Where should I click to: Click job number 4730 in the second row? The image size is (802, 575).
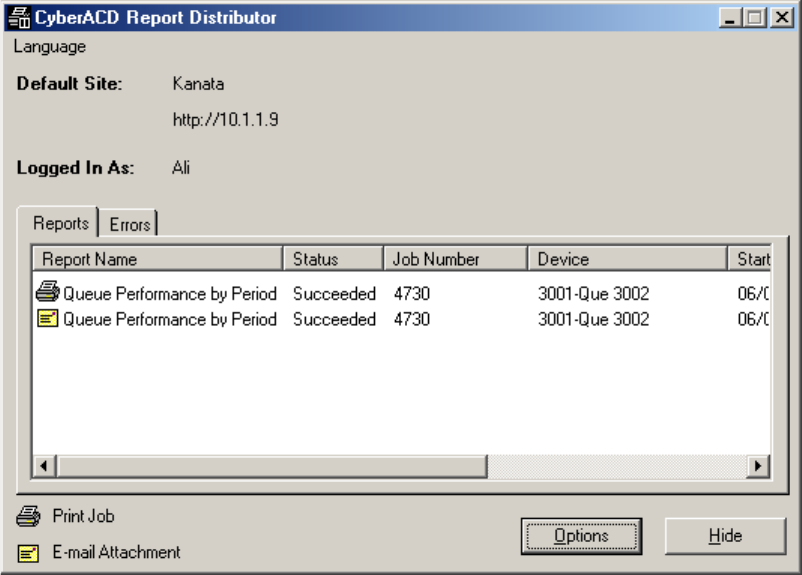tap(412, 319)
